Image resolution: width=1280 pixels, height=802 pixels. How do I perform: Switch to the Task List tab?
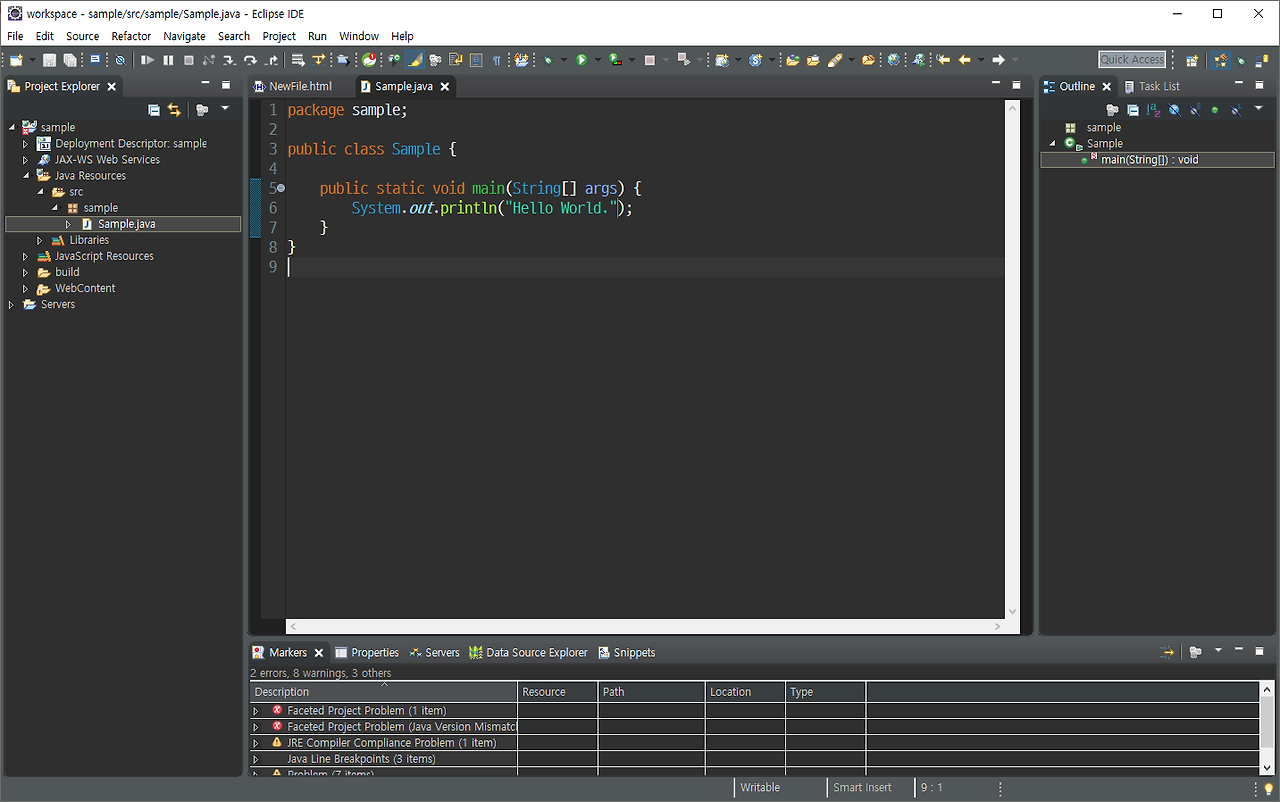click(1152, 86)
